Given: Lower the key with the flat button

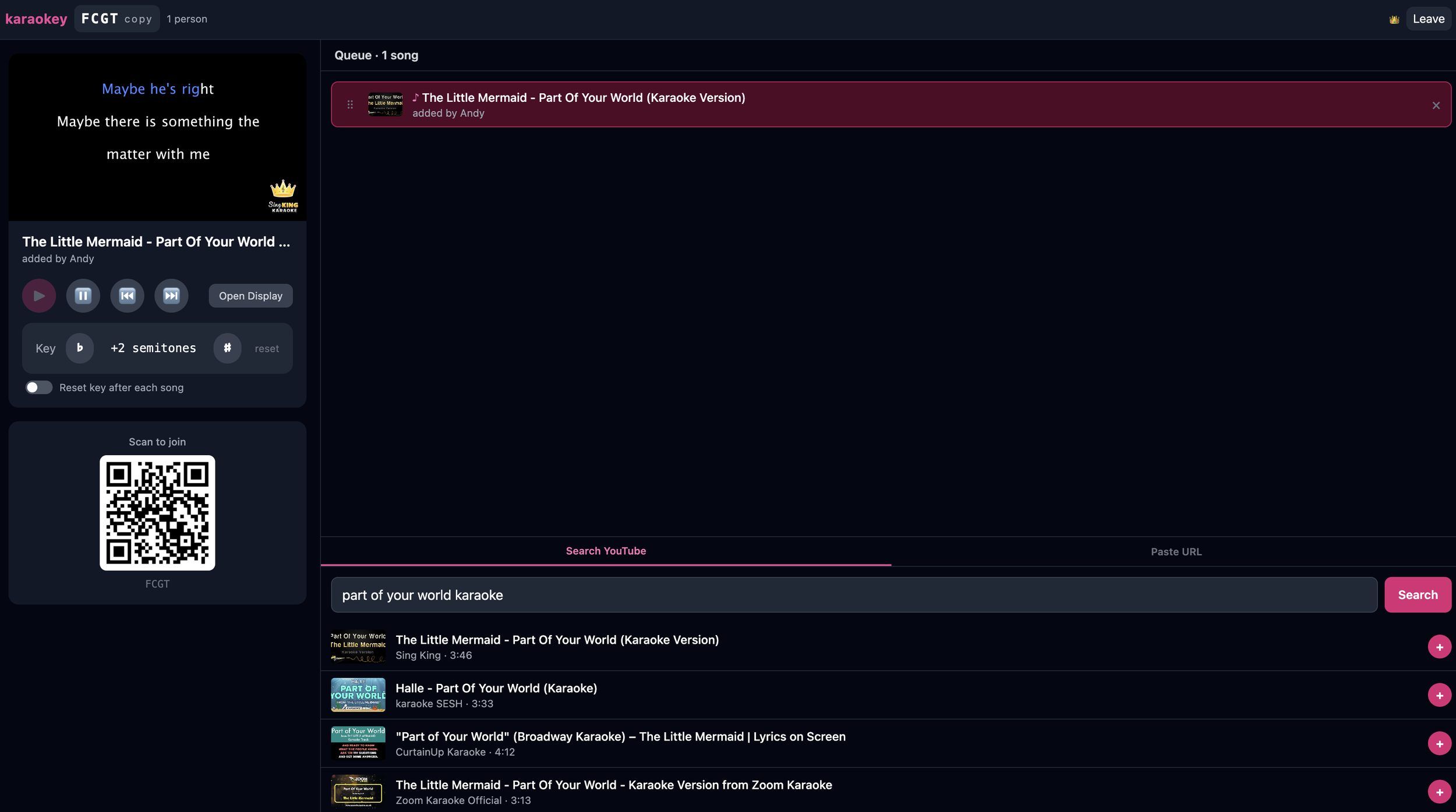Looking at the screenshot, I should click(80, 348).
